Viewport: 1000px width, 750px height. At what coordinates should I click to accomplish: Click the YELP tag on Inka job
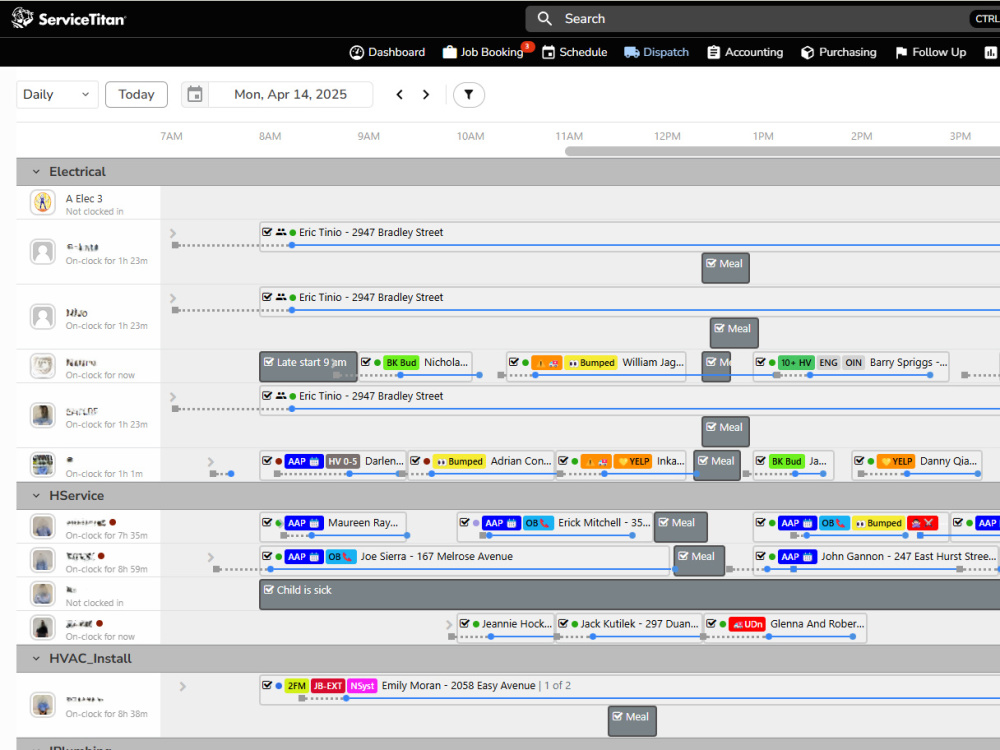(633, 461)
